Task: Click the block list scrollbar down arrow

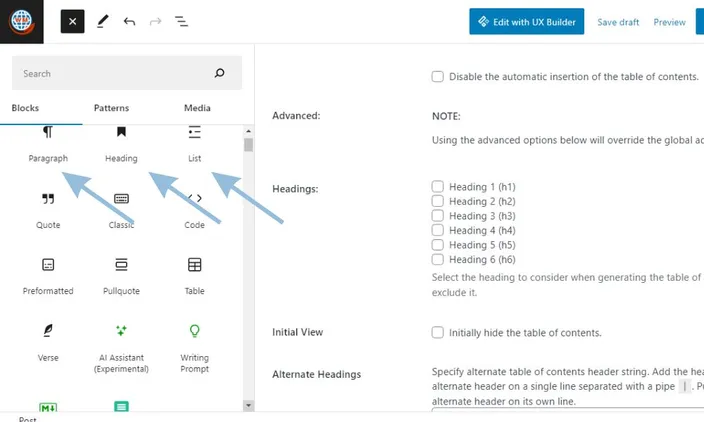Action: pyautogui.click(x=248, y=405)
